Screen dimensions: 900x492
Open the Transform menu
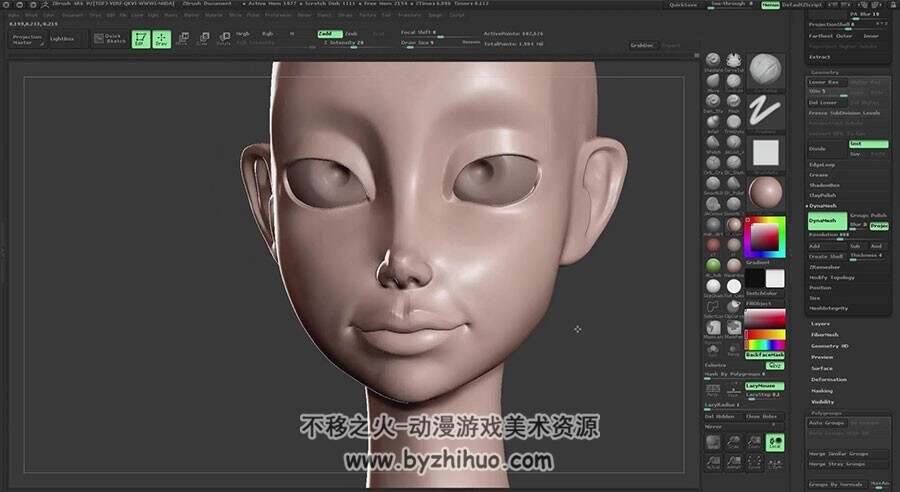tap(410, 15)
